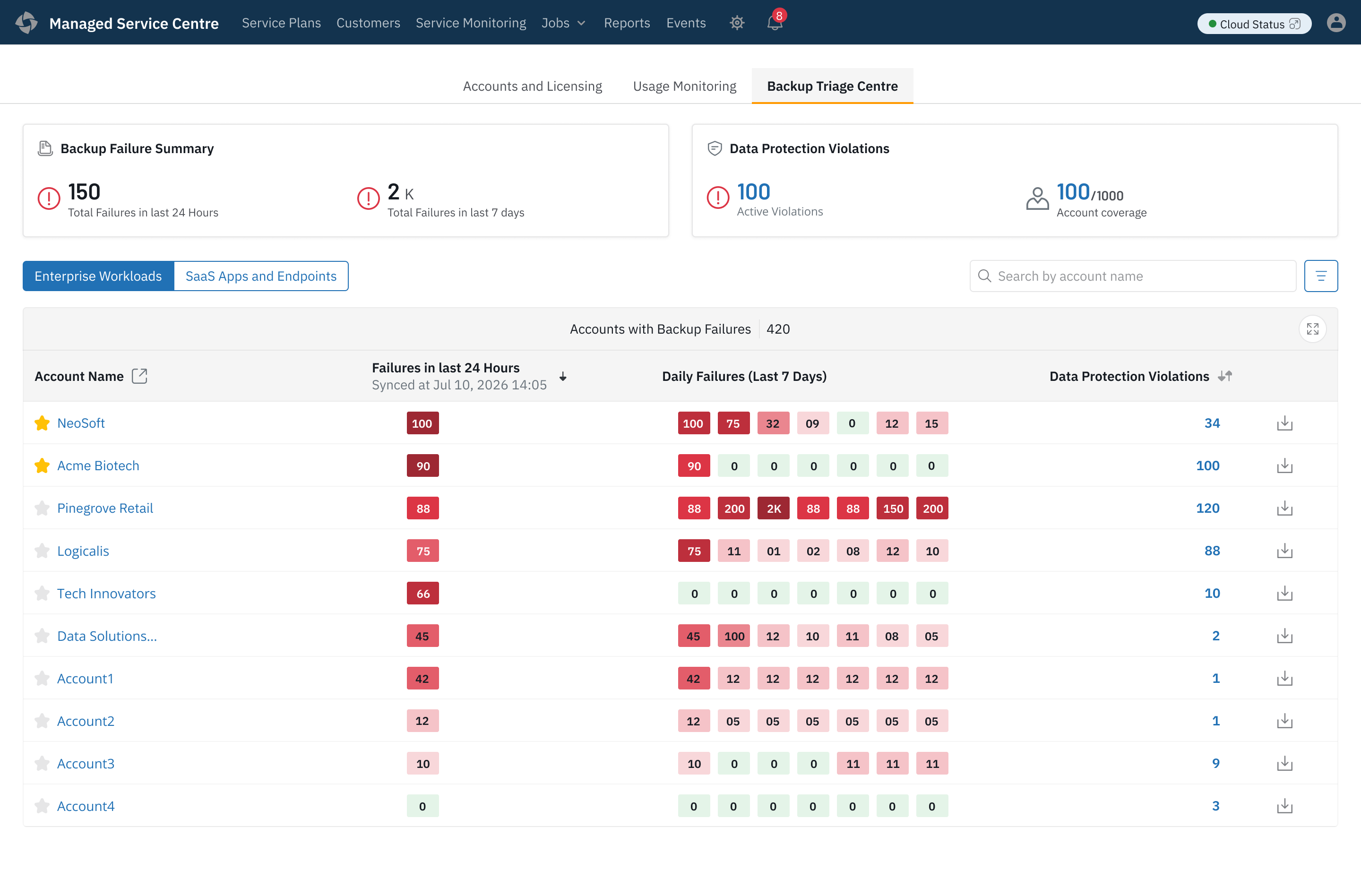Viewport: 1361px width, 896px height.
Task: Open Events menu item
Action: point(686,23)
